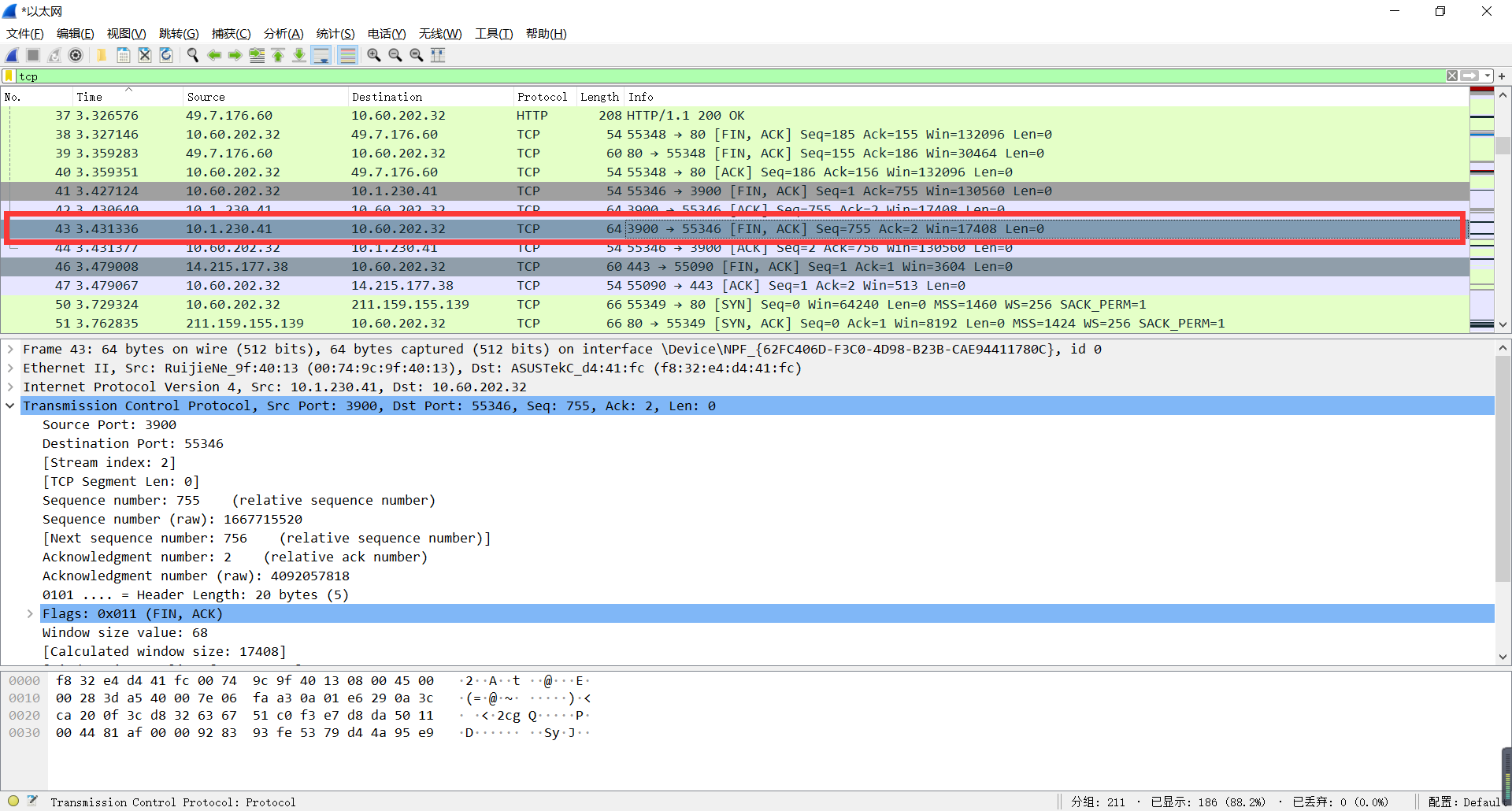Expand the Flags: 0x011 (FIN, ACK) row
The width and height of the screenshot is (1512, 811).
click(30, 613)
